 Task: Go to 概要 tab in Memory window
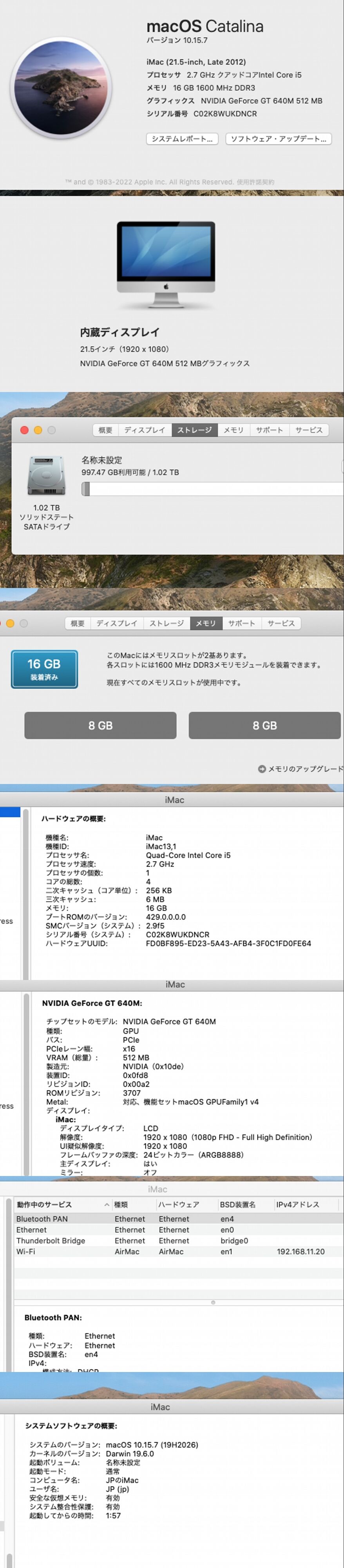pos(77,623)
